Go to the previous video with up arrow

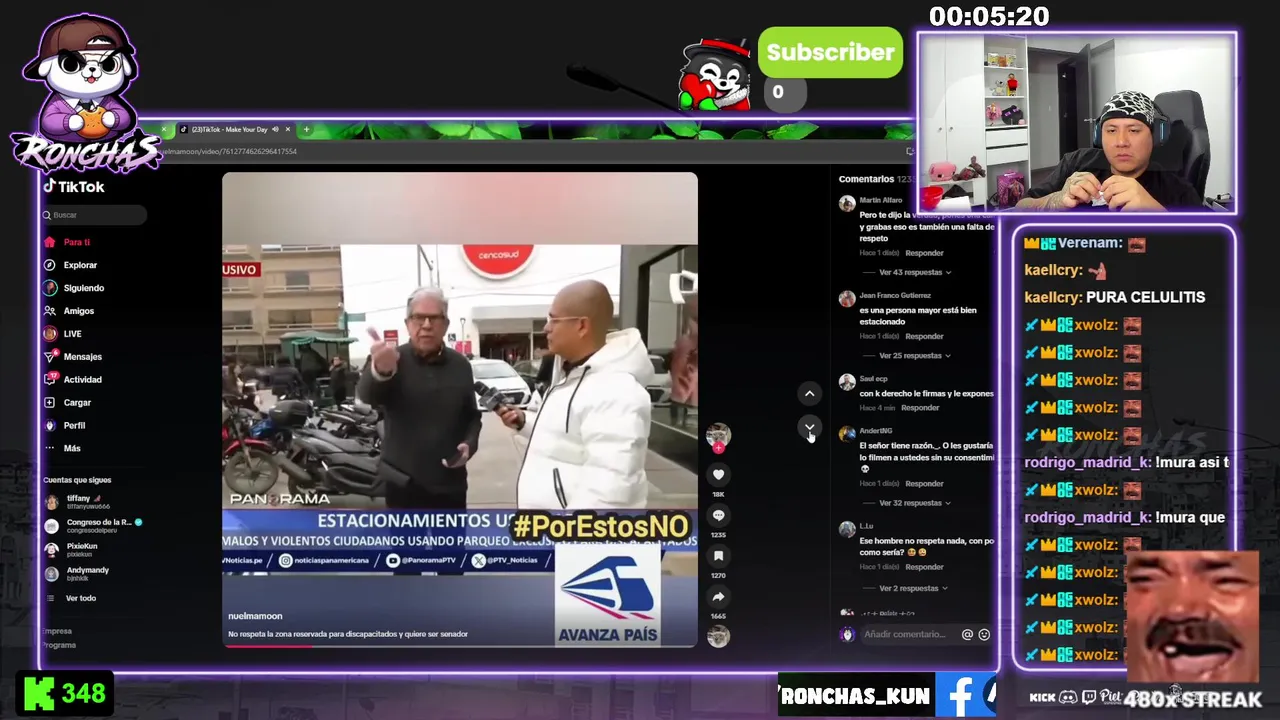(x=809, y=394)
